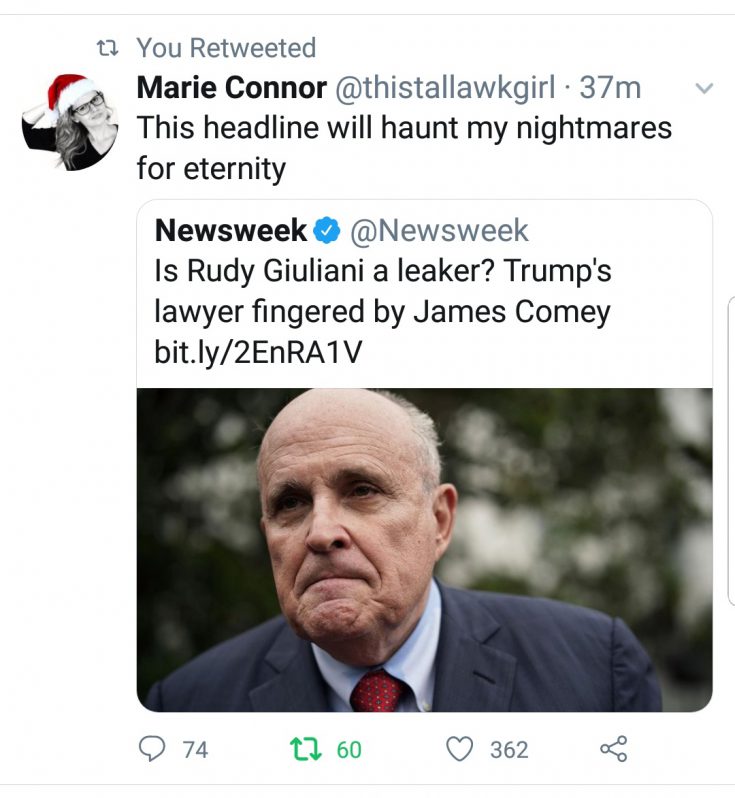
Task: Open Marie Connor's profile avatar
Action: (70, 122)
